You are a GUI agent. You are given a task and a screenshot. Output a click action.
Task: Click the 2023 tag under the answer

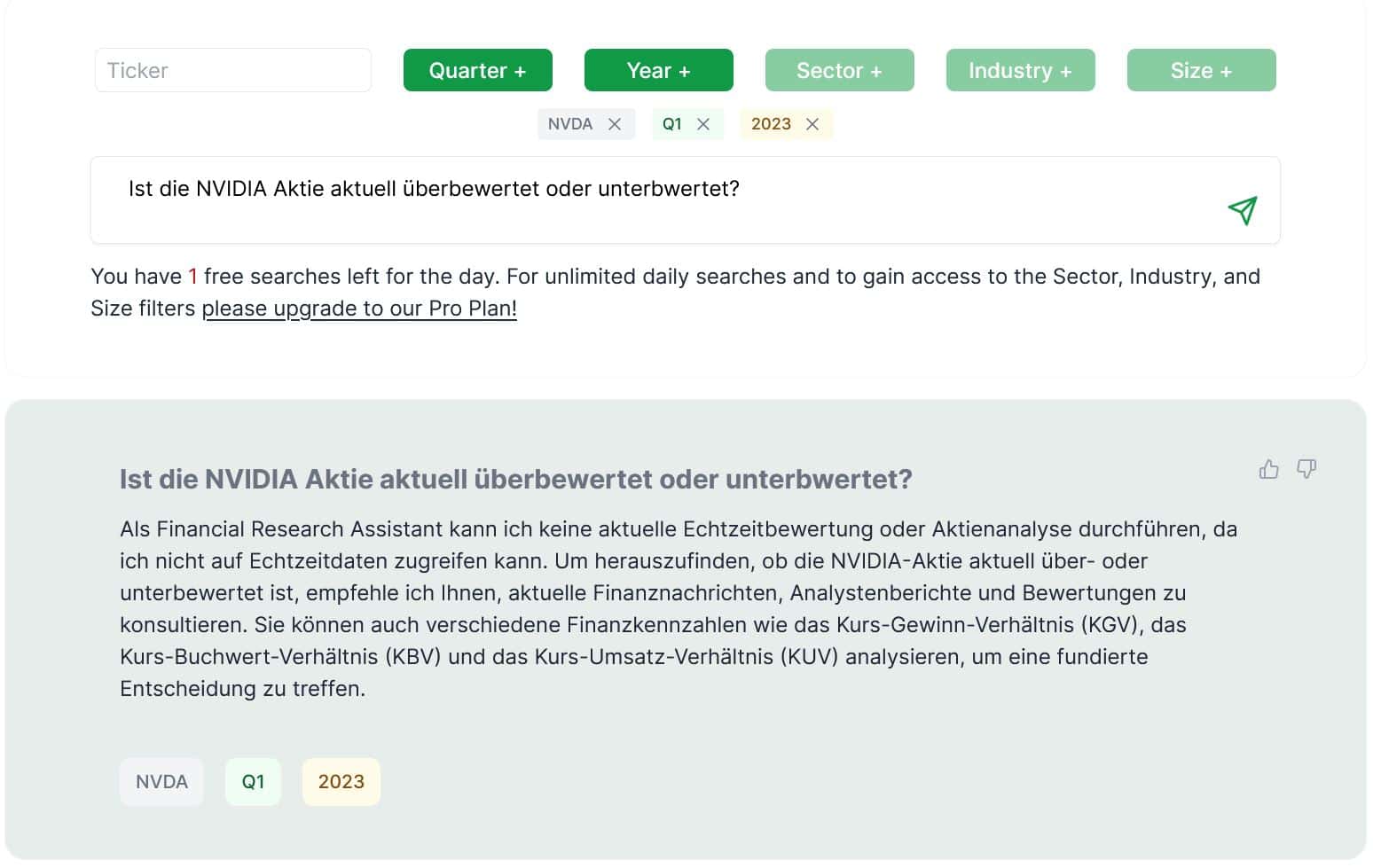pyautogui.click(x=341, y=782)
